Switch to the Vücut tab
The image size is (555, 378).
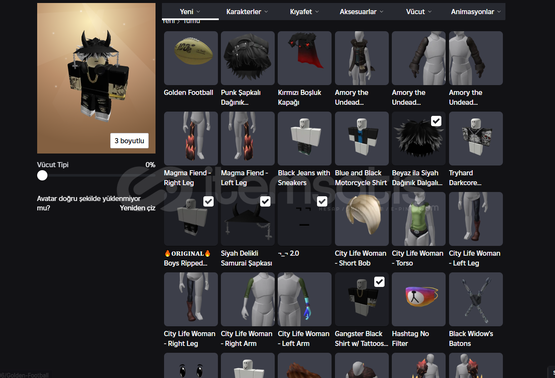tap(419, 12)
